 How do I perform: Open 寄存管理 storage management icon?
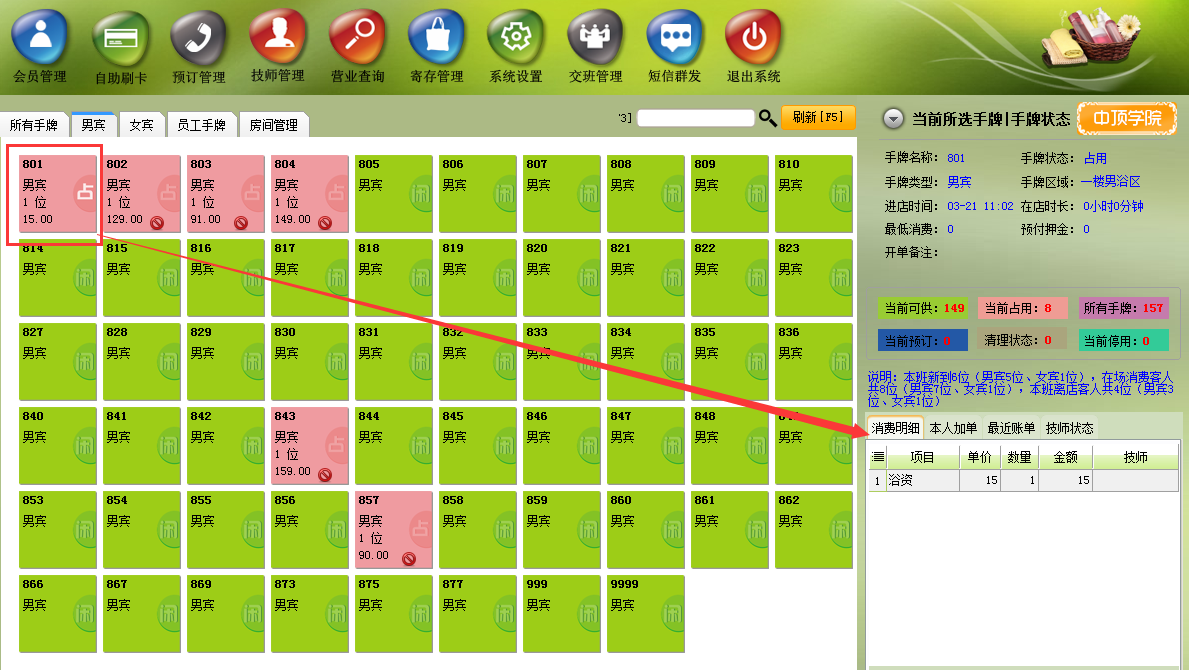[x=436, y=37]
